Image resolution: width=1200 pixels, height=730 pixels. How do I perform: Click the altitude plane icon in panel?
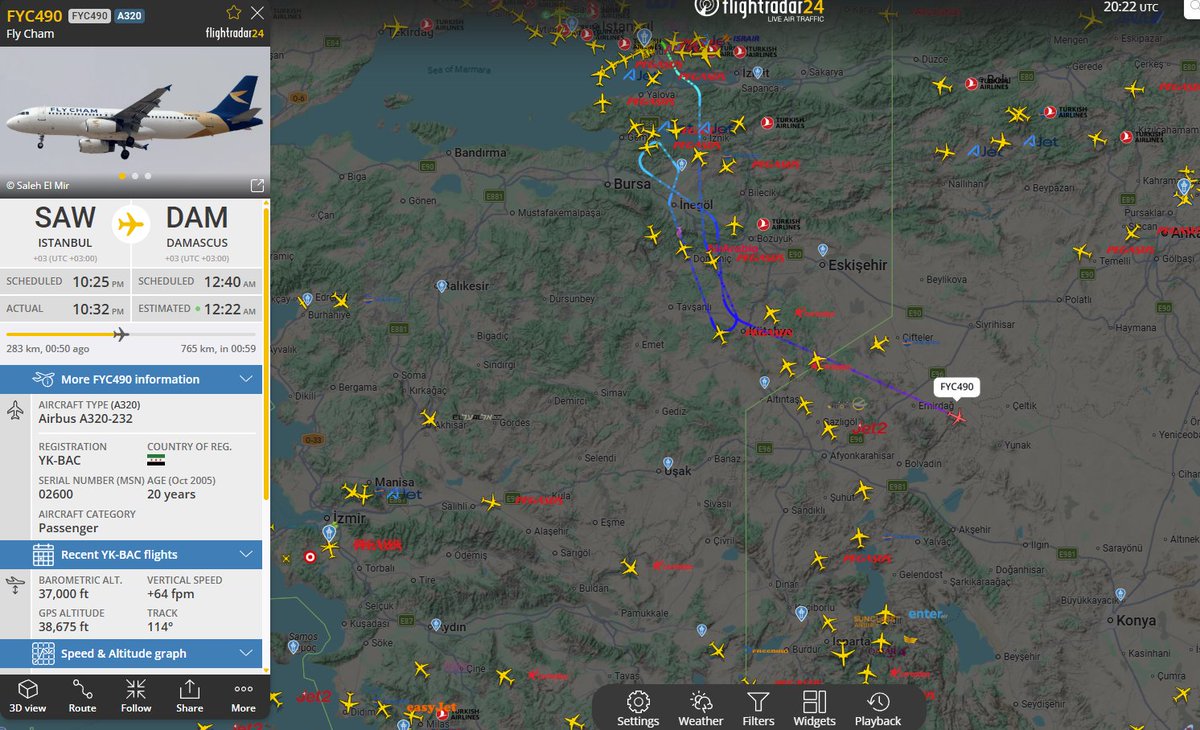(x=16, y=585)
